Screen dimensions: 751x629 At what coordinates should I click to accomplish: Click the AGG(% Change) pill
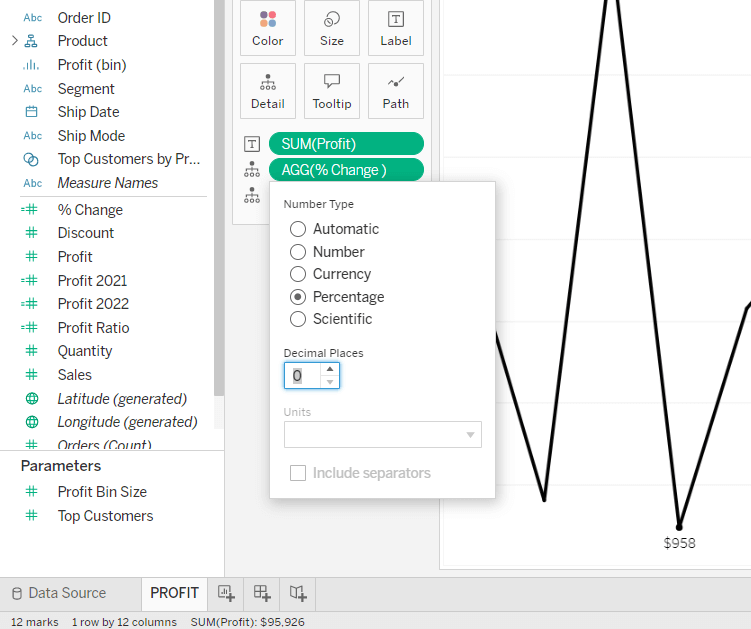point(346,170)
